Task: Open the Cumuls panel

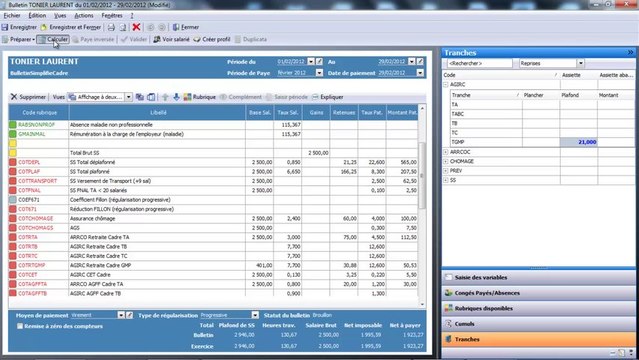Action: [x=538, y=324]
